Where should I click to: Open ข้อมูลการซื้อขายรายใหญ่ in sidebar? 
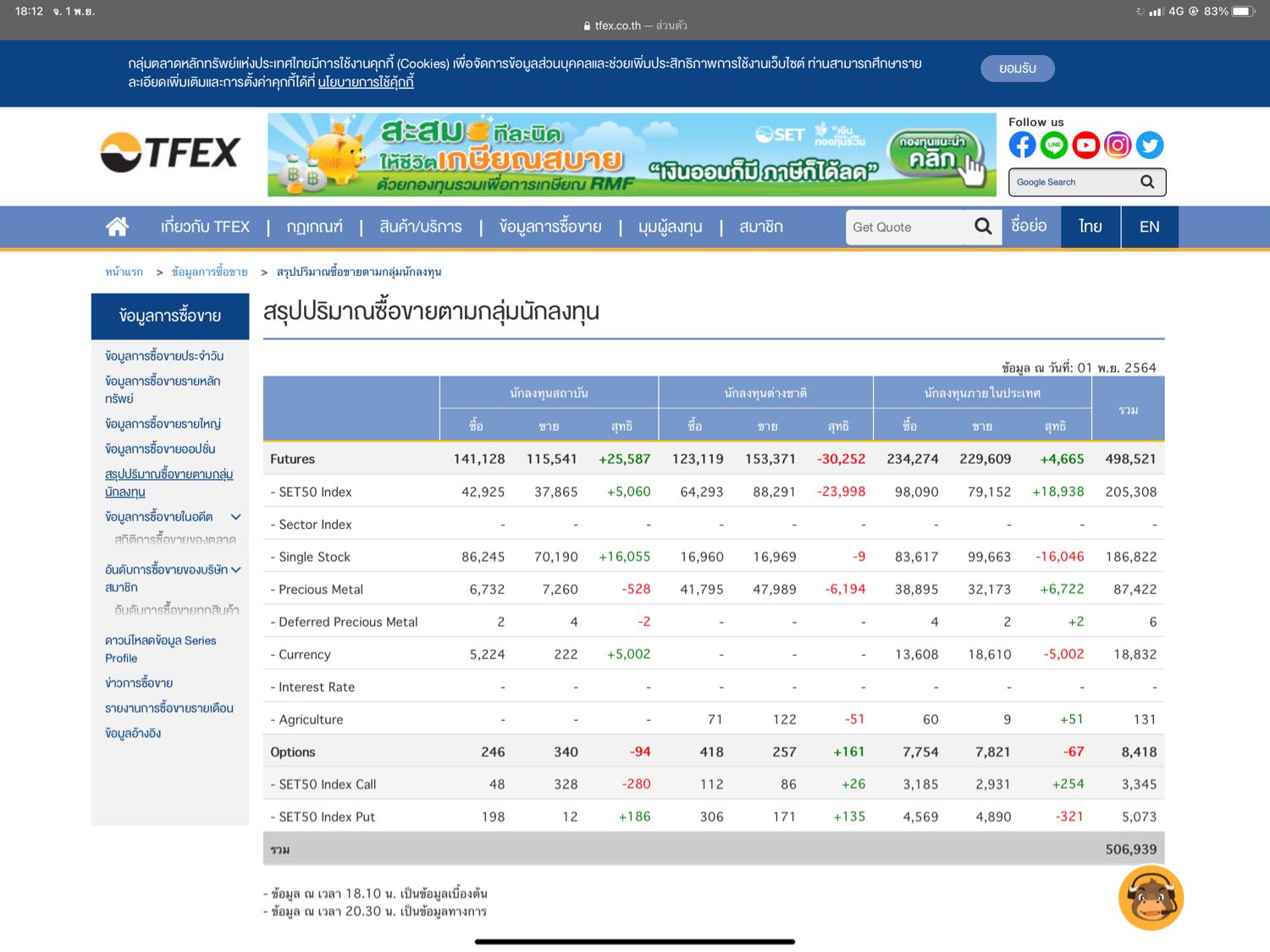point(163,424)
